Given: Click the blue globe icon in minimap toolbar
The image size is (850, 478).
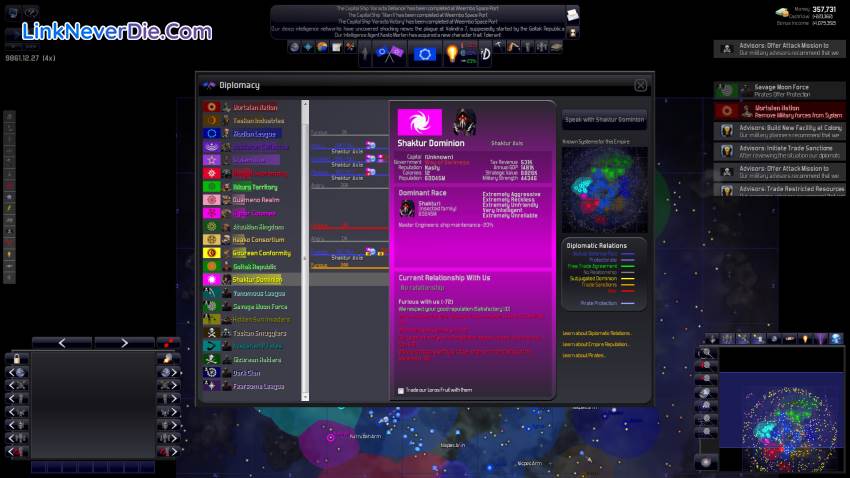Looking at the screenshot, I should [x=836, y=339].
